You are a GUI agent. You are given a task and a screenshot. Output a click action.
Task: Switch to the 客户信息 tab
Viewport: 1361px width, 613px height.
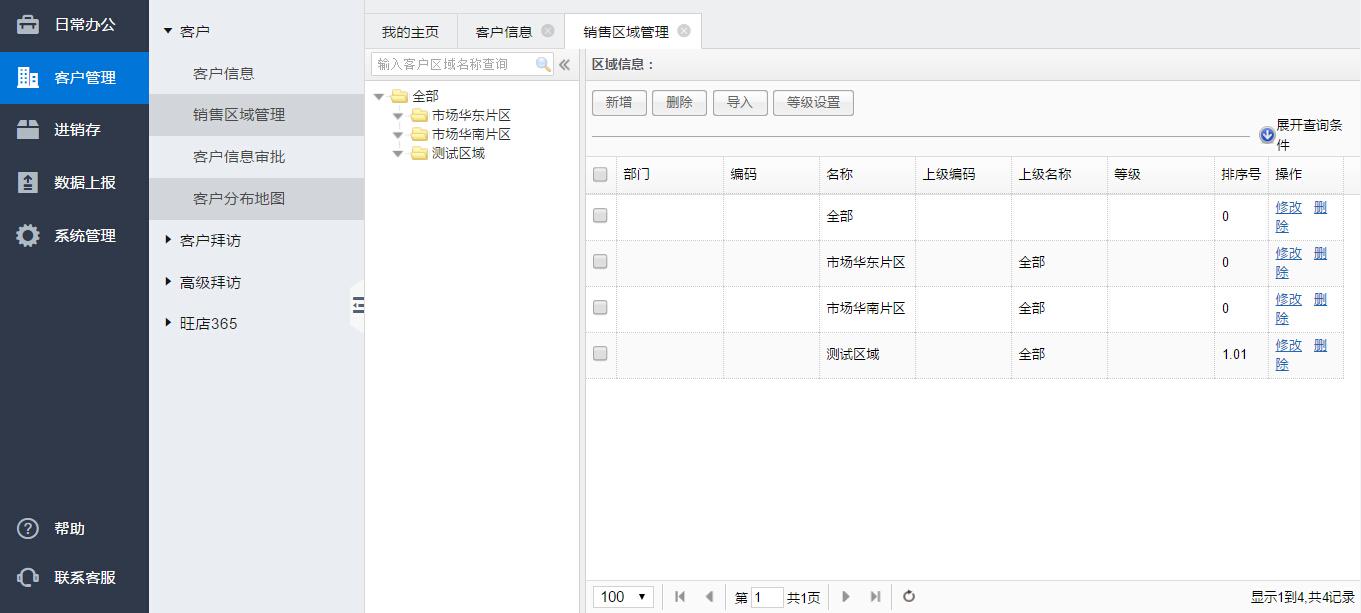[x=504, y=32]
